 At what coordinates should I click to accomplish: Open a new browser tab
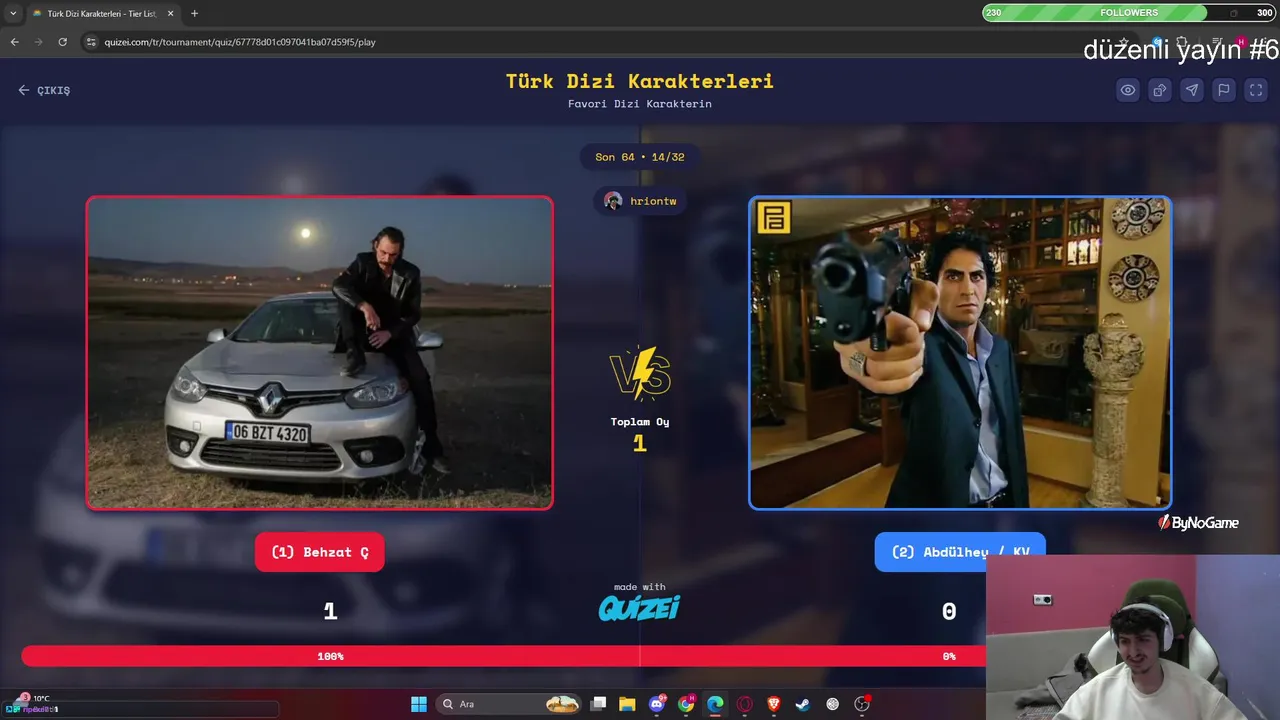pos(194,13)
